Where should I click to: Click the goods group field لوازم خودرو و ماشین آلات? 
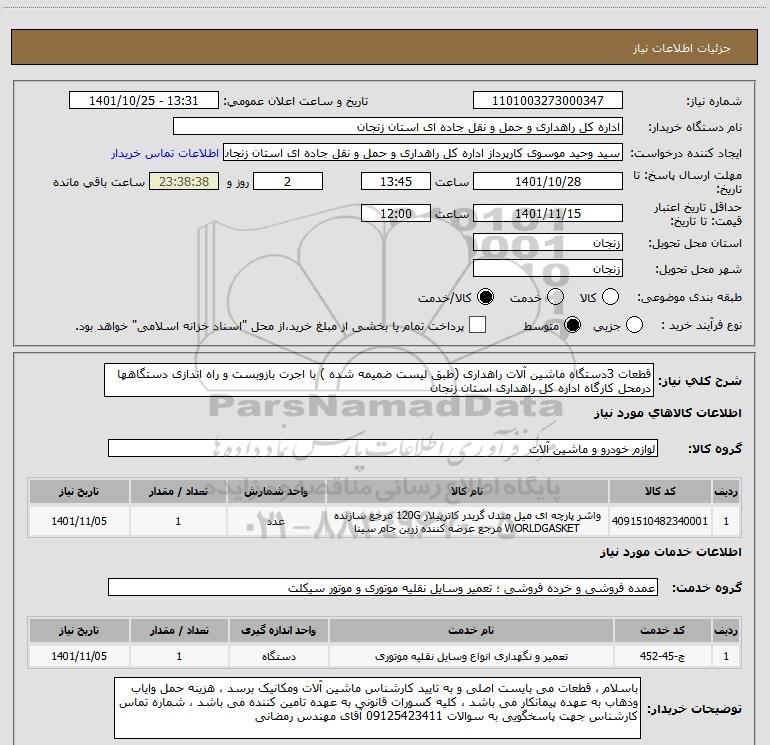[x=383, y=448]
